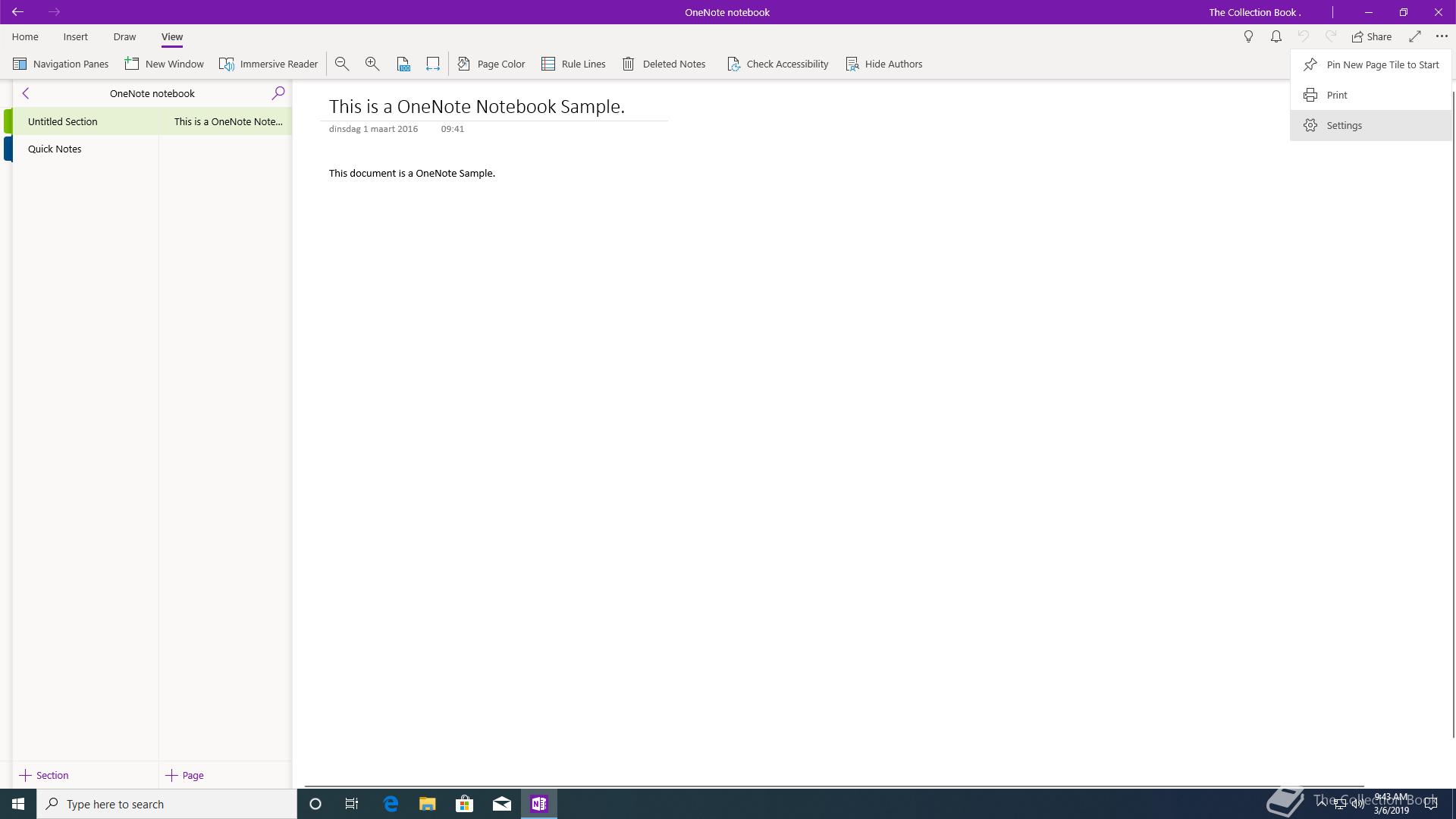
Task: Switch to the Insert tab
Action: coord(76,36)
